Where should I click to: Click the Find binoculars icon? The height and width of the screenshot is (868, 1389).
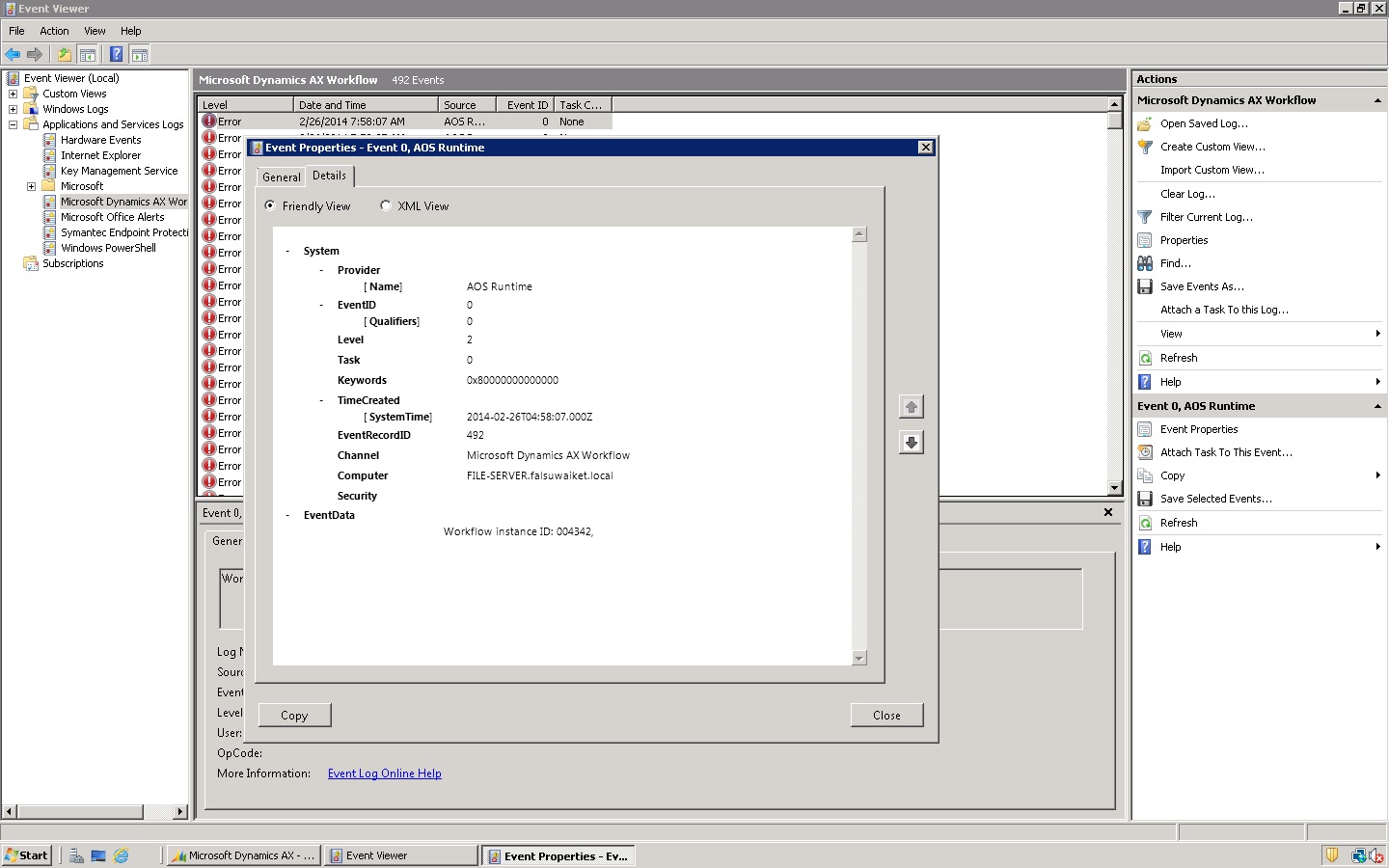[x=1145, y=263]
